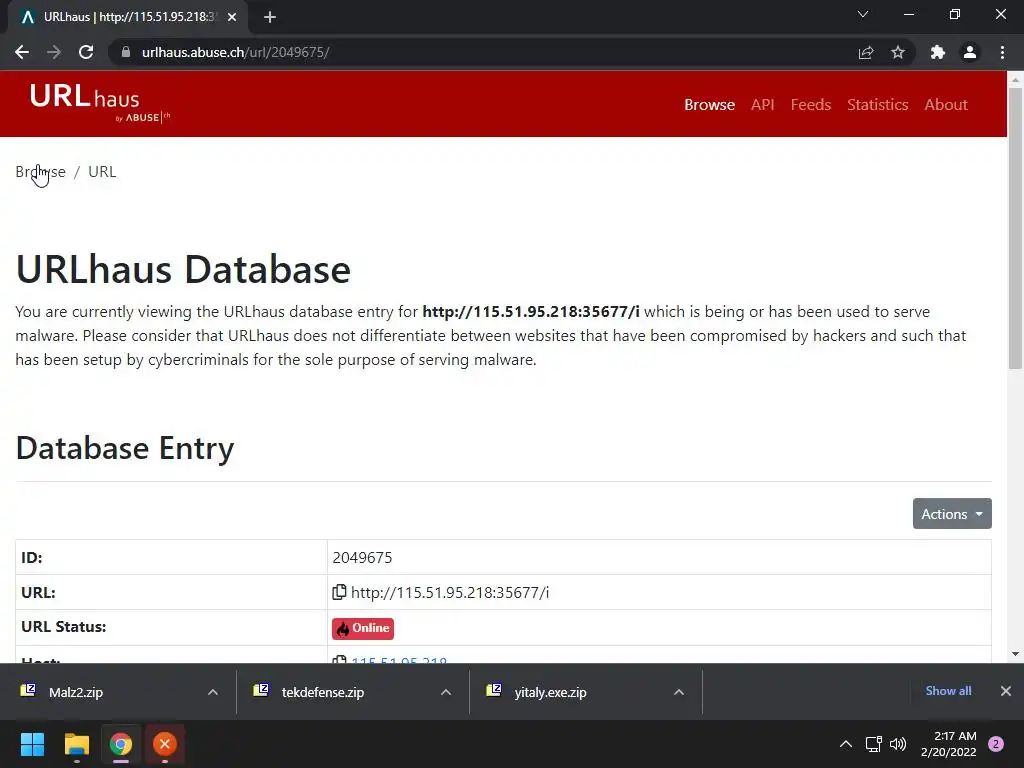The image size is (1024, 768).
Task: Open the tekdefense.zip download item
Action: pyautogui.click(x=323, y=692)
